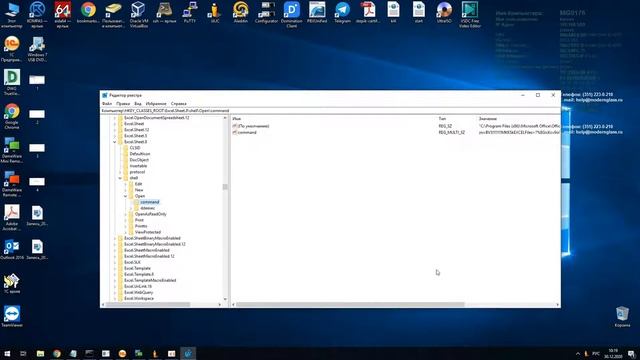This screenshot has width=640, height=360.
Task: Open Configurator desktop shortcut
Action: pos(266,13)
